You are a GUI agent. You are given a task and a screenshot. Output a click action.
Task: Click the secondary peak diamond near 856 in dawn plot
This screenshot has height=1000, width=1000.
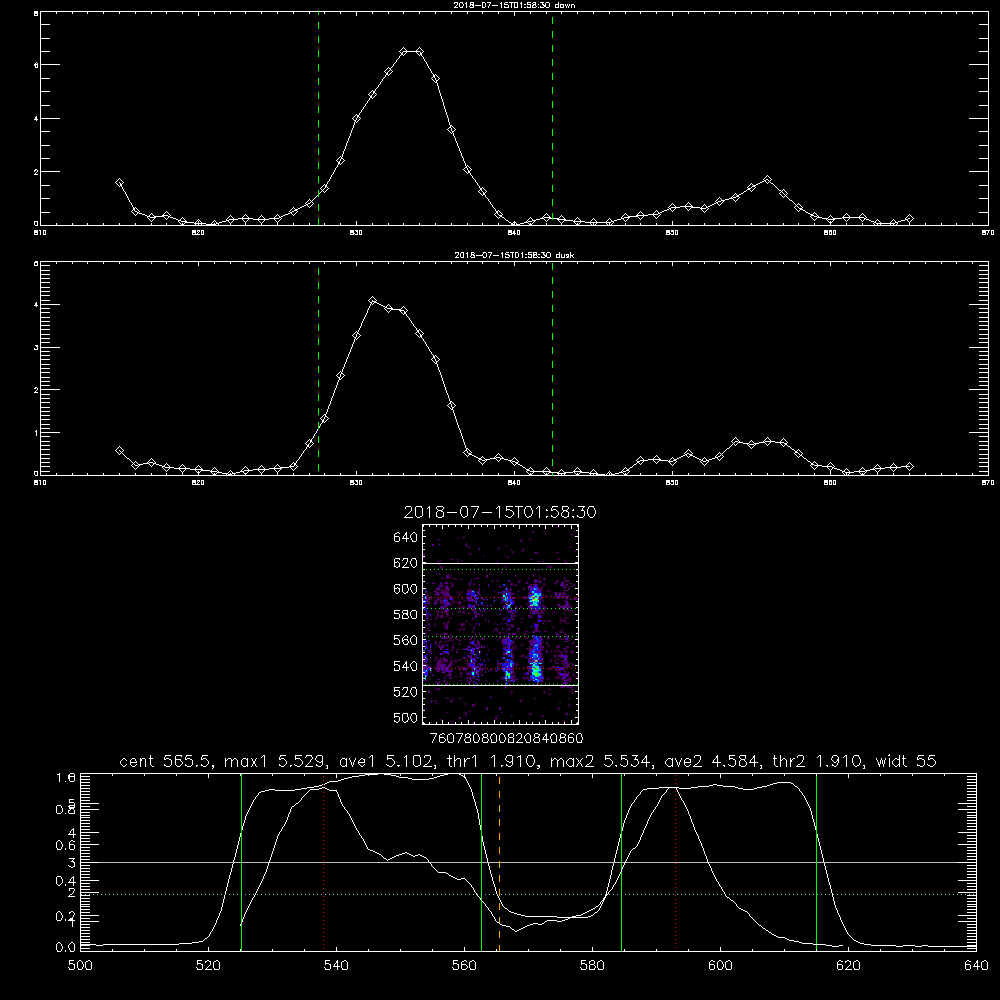(x=768, y=180)
